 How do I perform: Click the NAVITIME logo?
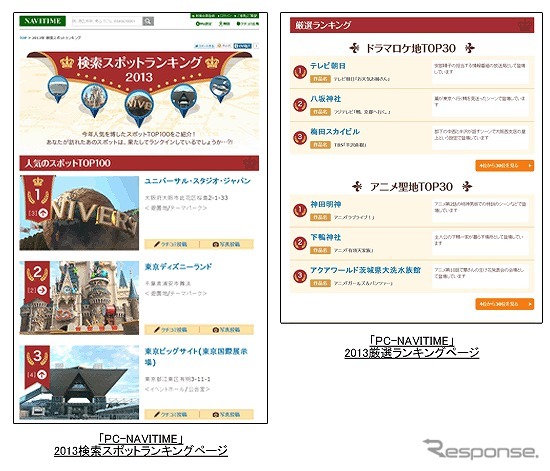tap(42, 21)
